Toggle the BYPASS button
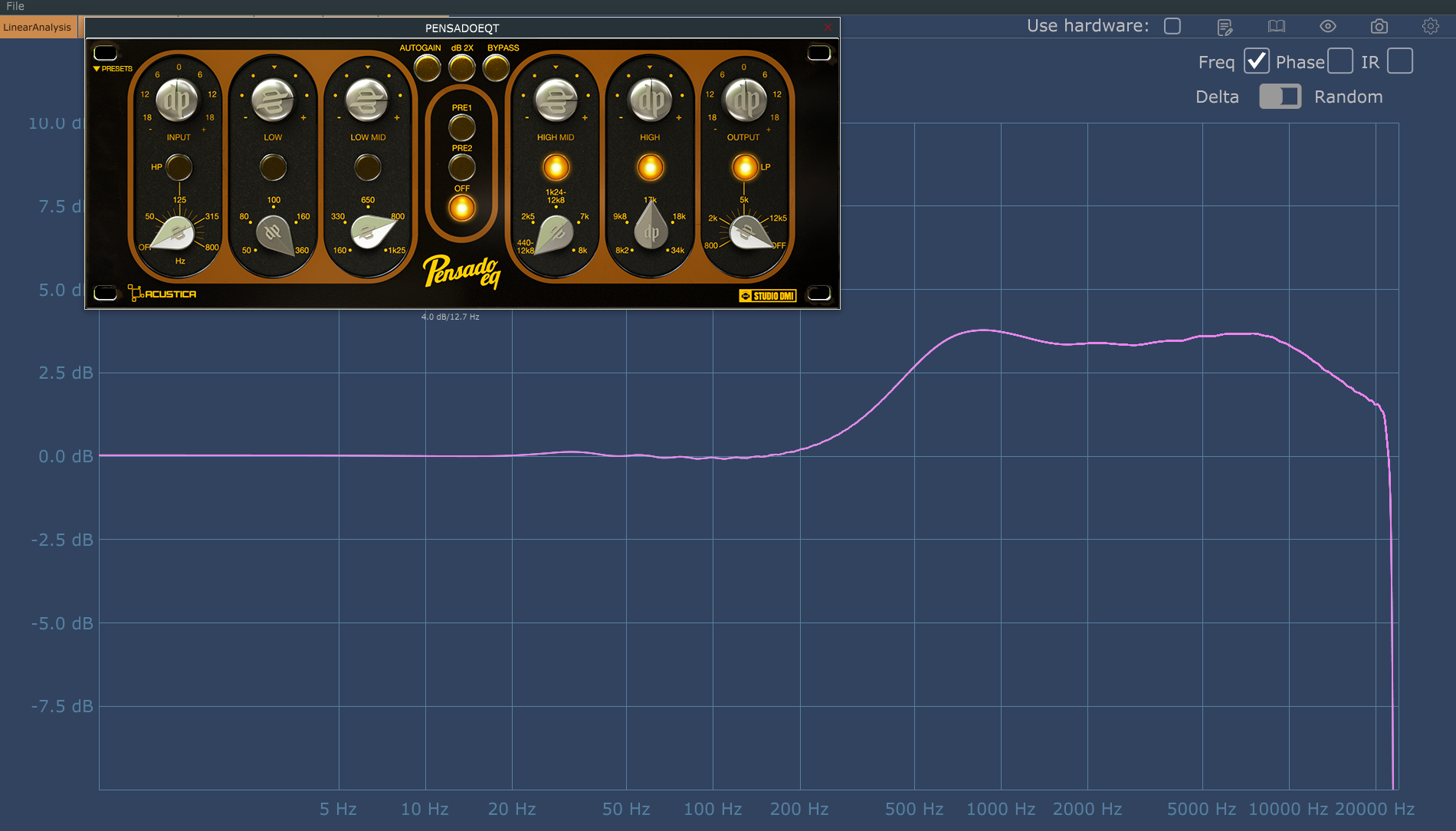1456x831 pixels. point(496,68)
